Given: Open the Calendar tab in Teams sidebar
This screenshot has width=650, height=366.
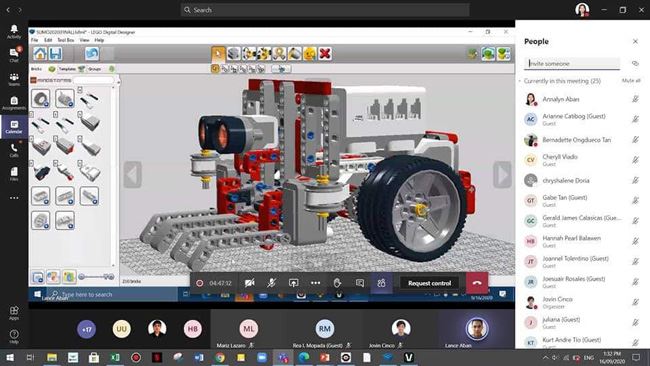Looking at the screenshot, I should pos(14,126).
